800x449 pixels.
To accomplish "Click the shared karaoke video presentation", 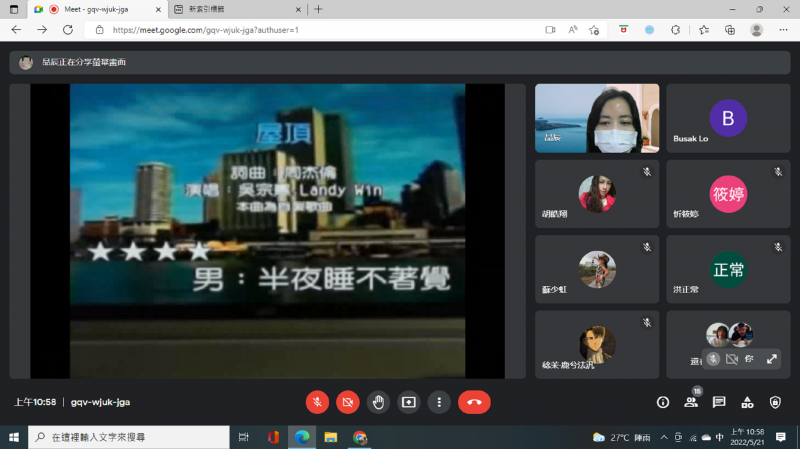I will click(267, 231).
